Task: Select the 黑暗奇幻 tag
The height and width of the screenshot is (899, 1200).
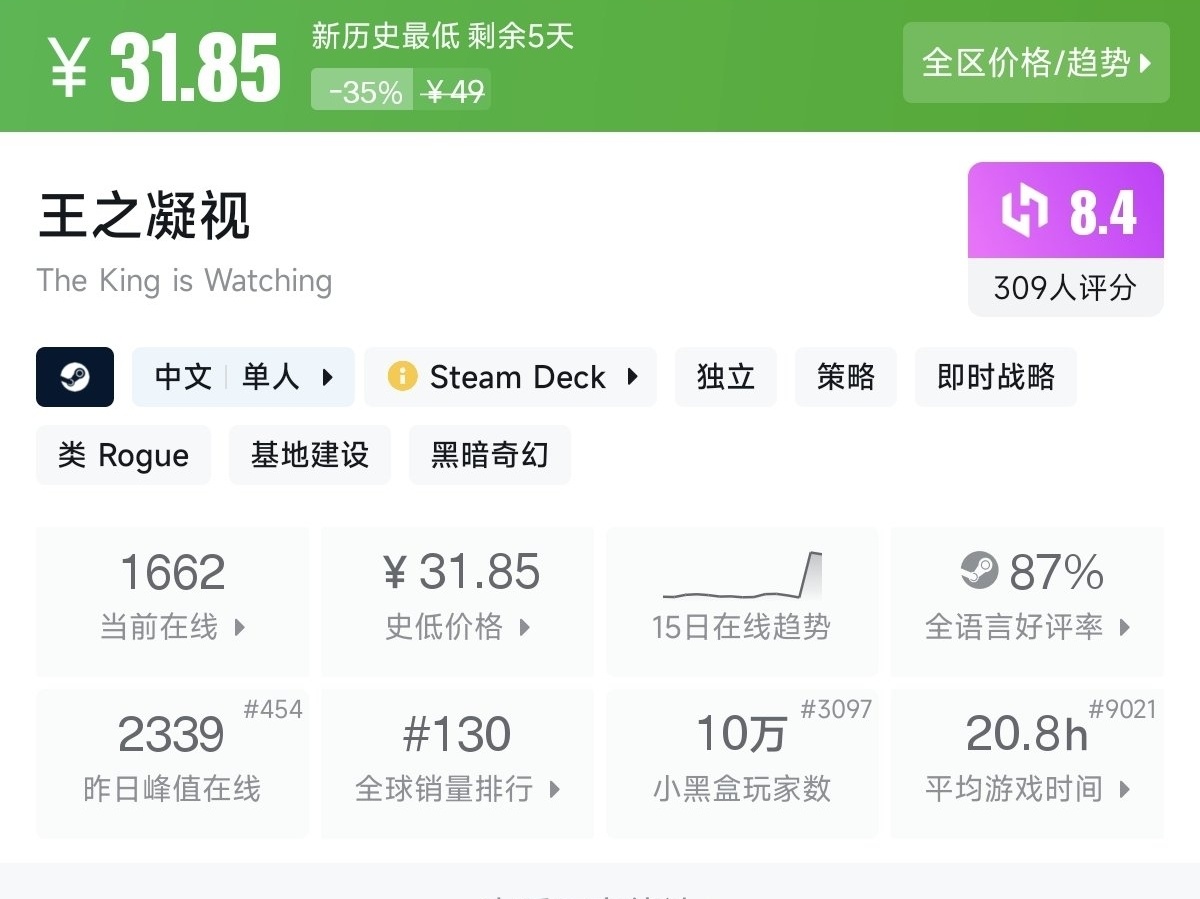Action: pos(489,455)
